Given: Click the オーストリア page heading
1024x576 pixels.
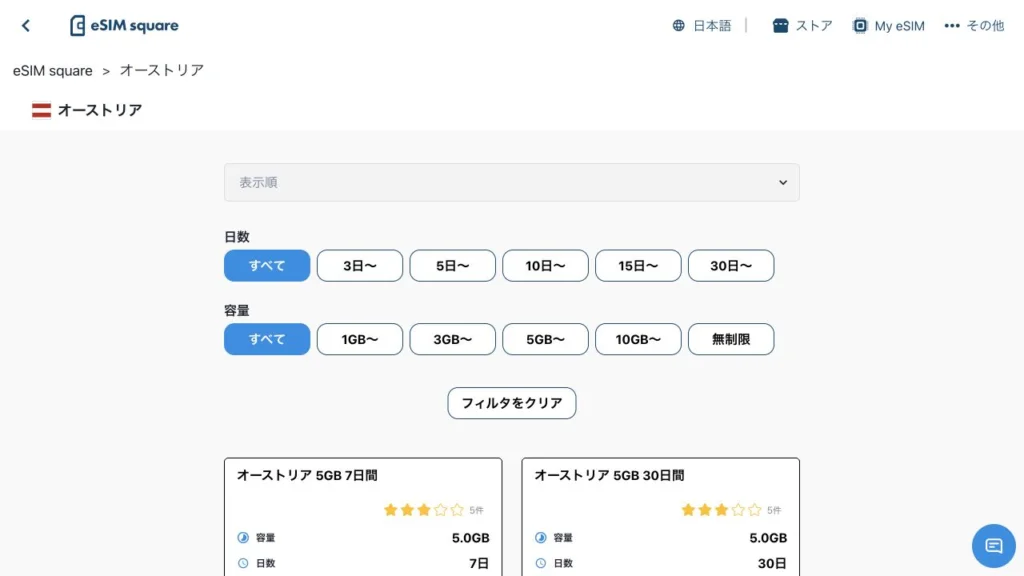Looking at the screenshot, I should 100,110.
